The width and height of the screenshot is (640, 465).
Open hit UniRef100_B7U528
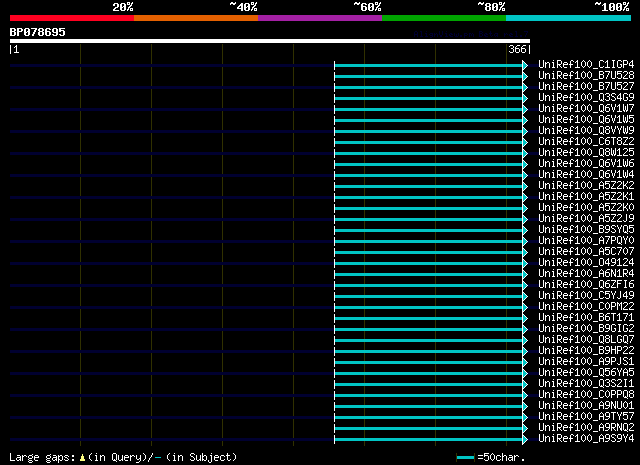tap(586, 76)
